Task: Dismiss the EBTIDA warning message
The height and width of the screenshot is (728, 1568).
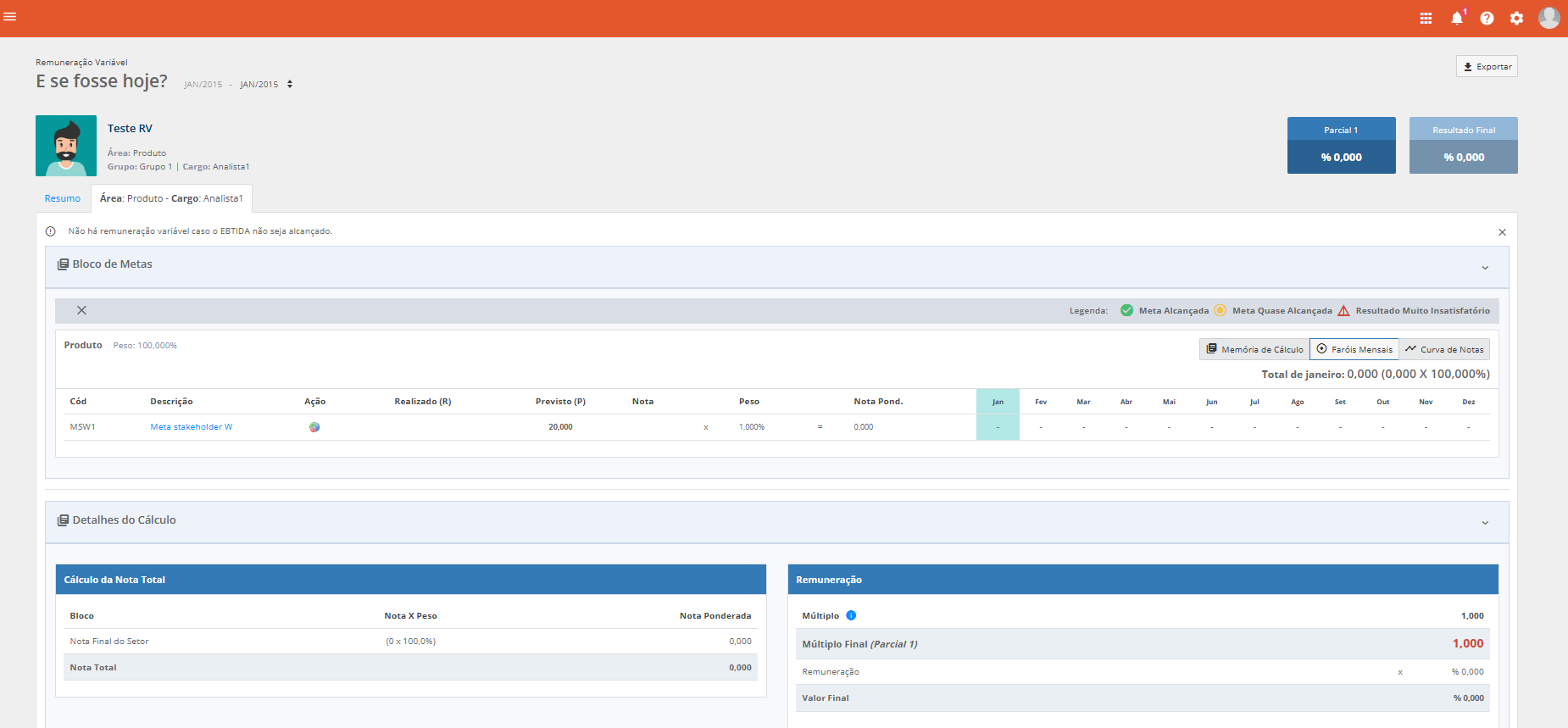Action: click(x=1502, y=232)
